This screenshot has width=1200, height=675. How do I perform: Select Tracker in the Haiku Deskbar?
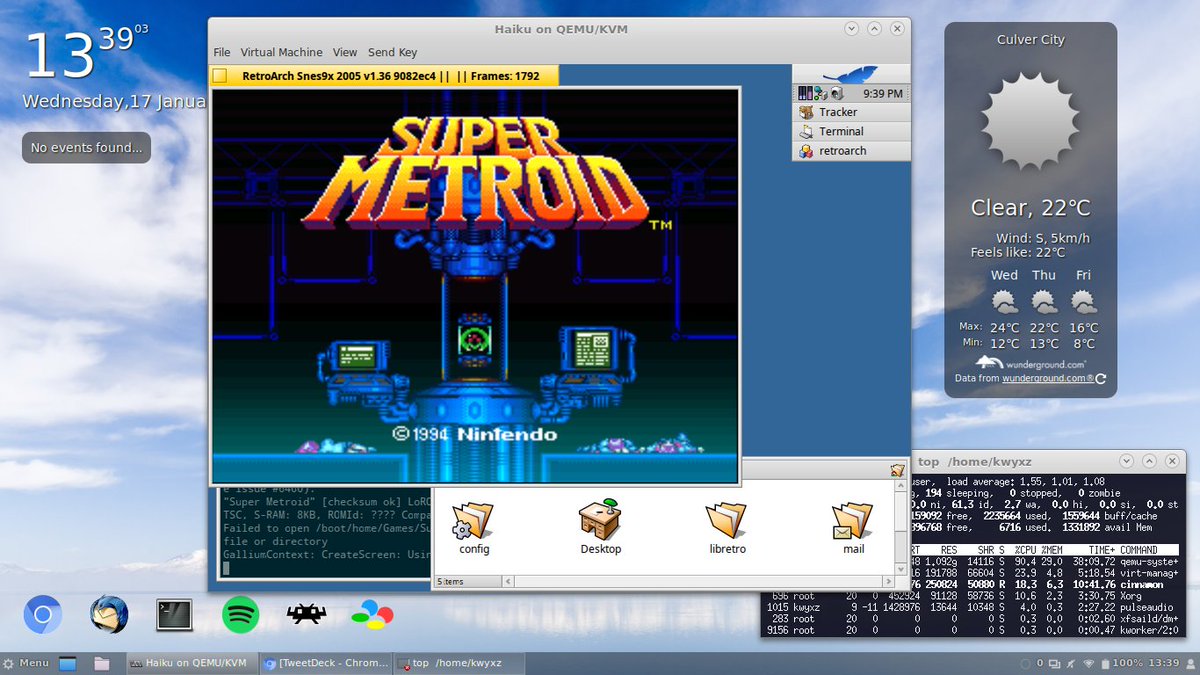point(852,112)
